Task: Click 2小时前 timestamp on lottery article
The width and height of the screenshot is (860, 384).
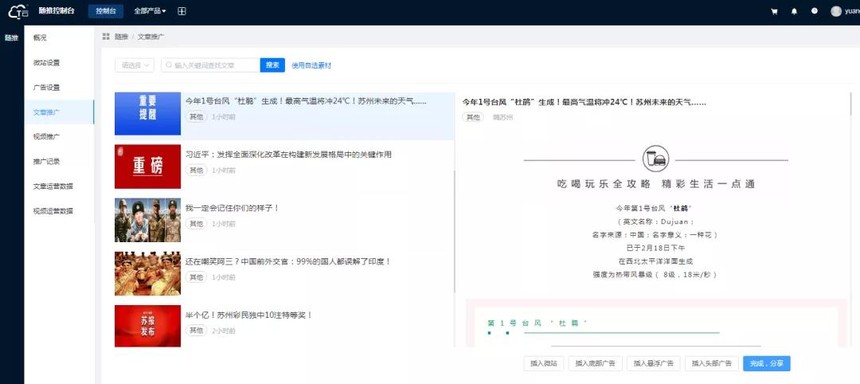Action: 224,331
